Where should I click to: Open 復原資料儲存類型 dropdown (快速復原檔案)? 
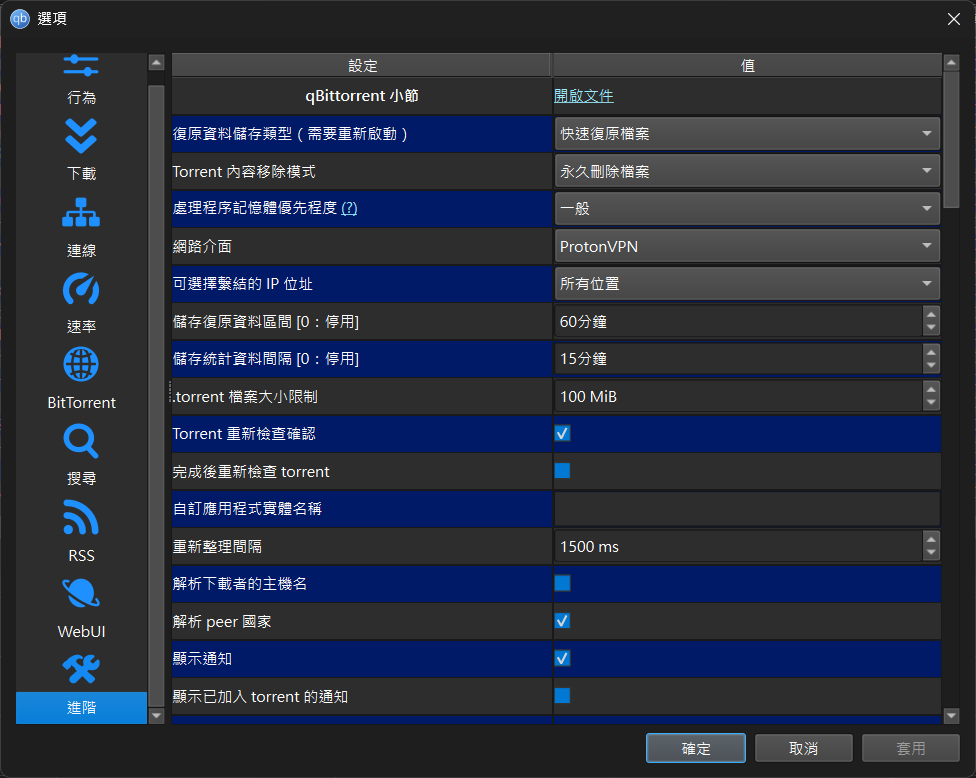click(747, 134)
